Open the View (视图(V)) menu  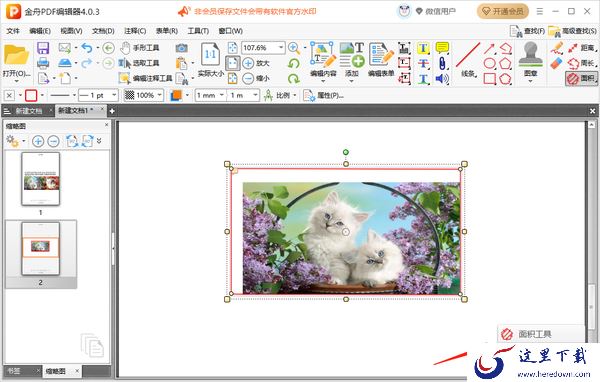point(72,31)
